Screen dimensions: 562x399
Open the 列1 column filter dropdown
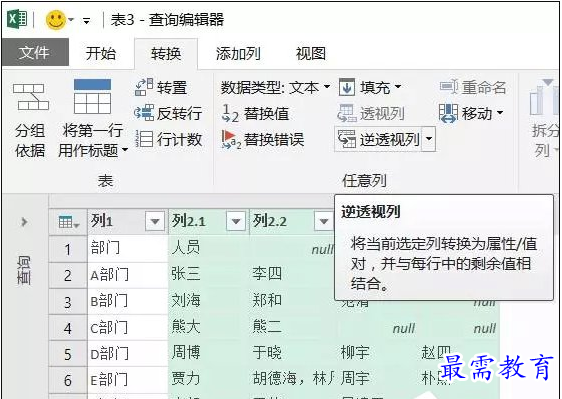pos(155,221)
